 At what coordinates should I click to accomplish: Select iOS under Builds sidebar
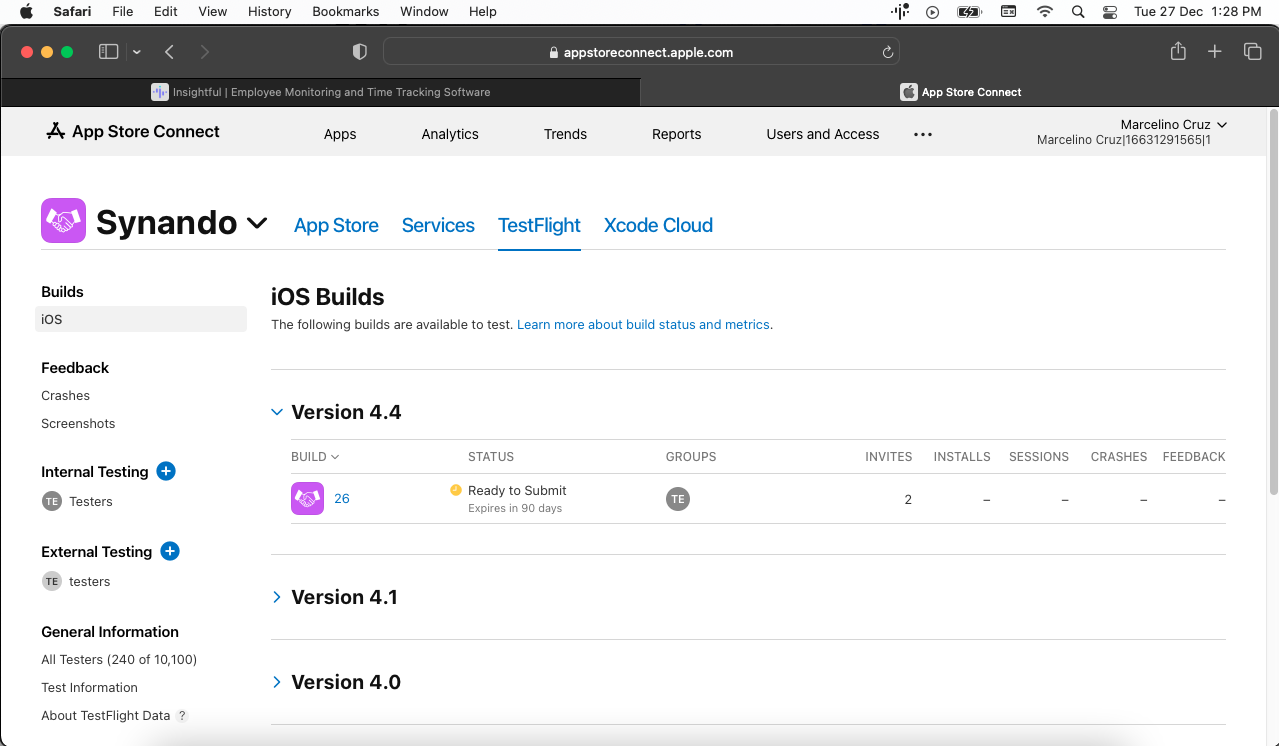point(141,319)
